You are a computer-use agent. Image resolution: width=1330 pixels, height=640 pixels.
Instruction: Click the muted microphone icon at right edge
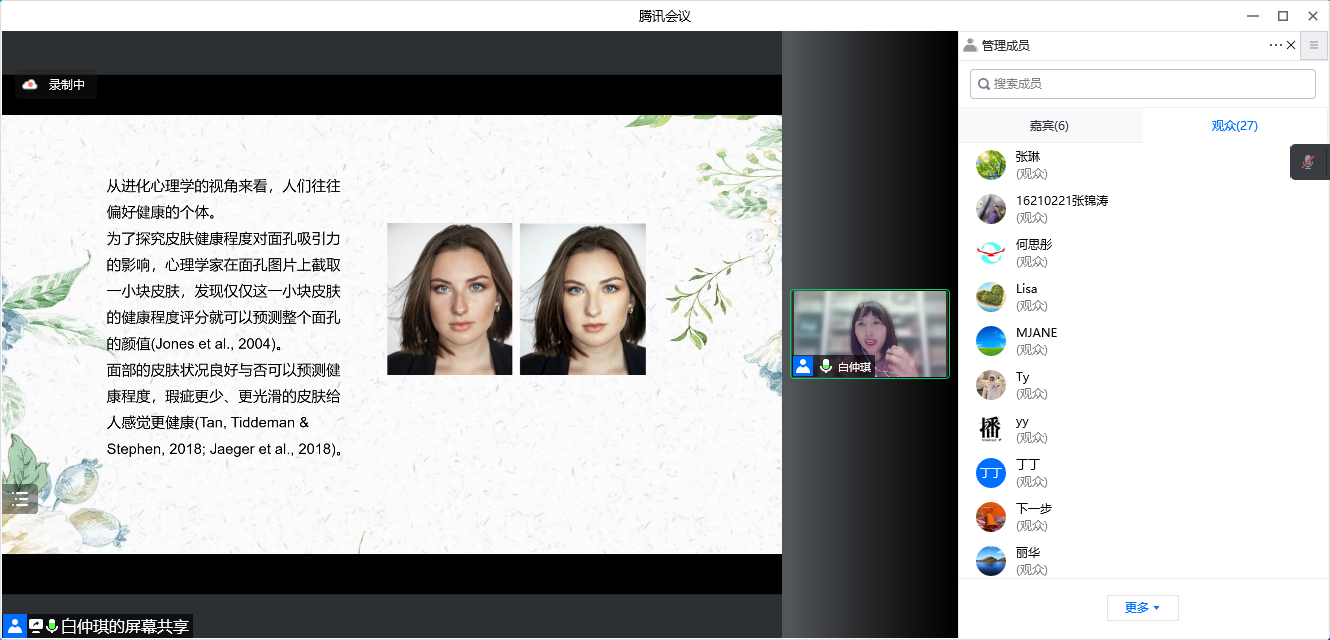(x=1308, y=161)
